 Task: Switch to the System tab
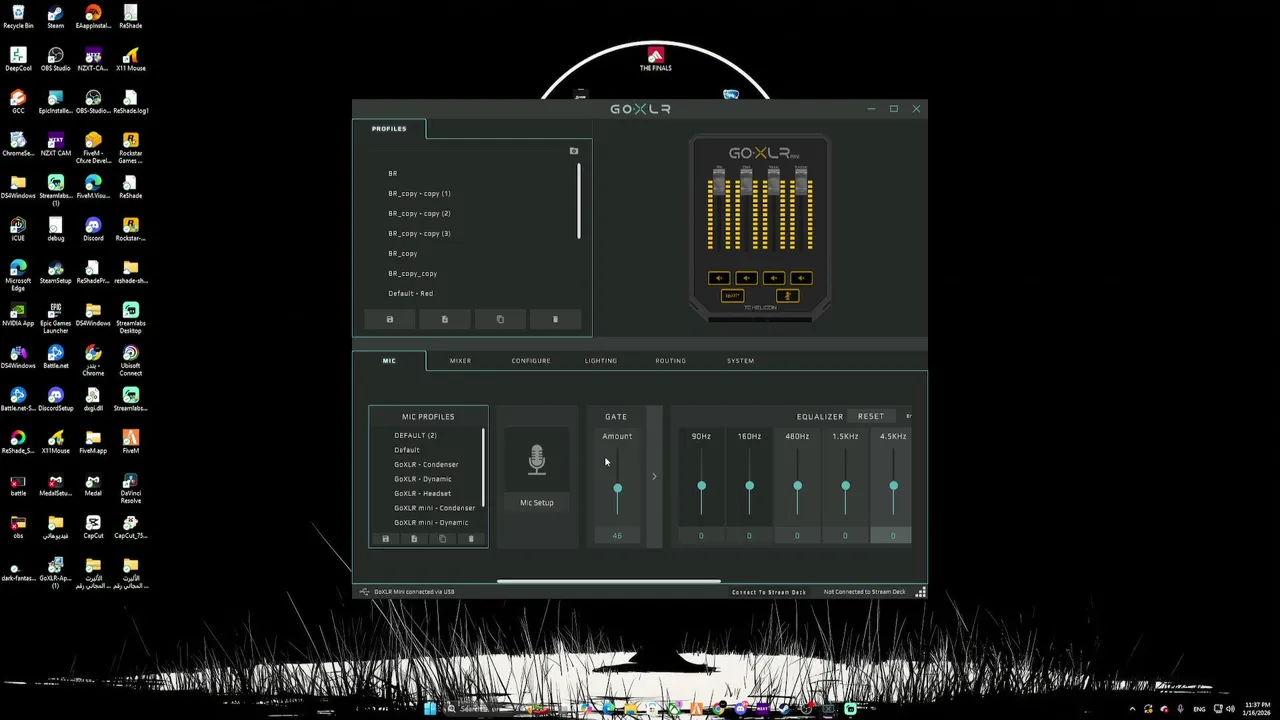pyautogui.click(x=741, y=361)
